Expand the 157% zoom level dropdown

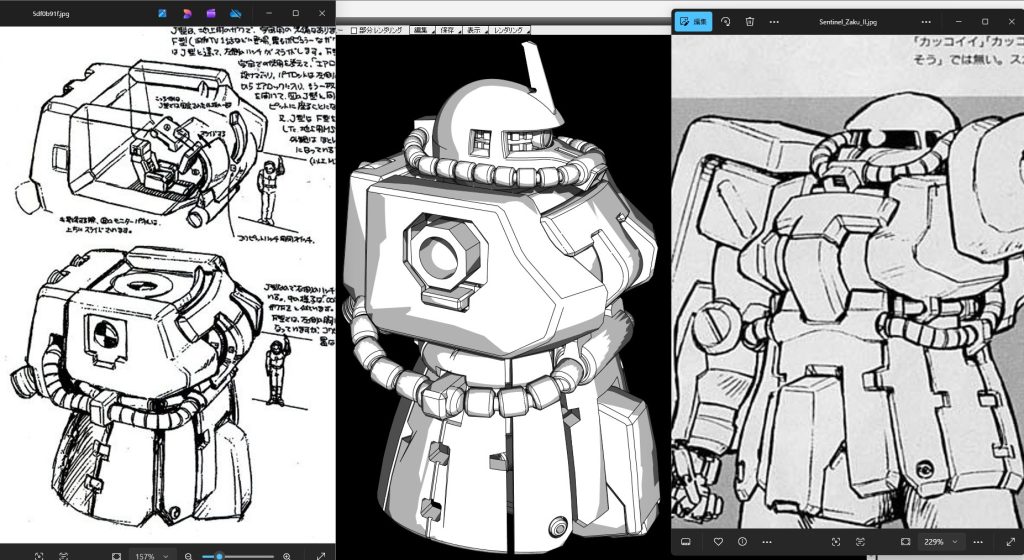[x=151, y=556]
